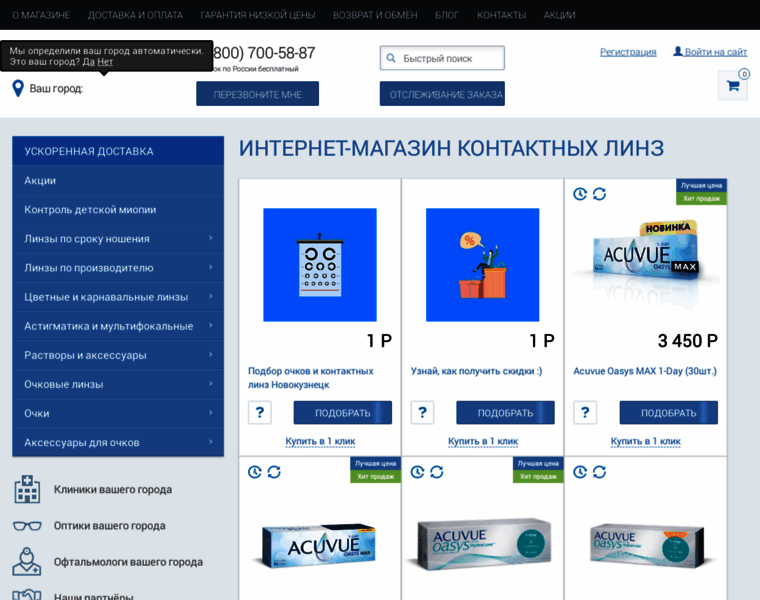This screenshot has width=760, height=600.
Task: Open Оптики вашего города link
Action: (110, 526)
